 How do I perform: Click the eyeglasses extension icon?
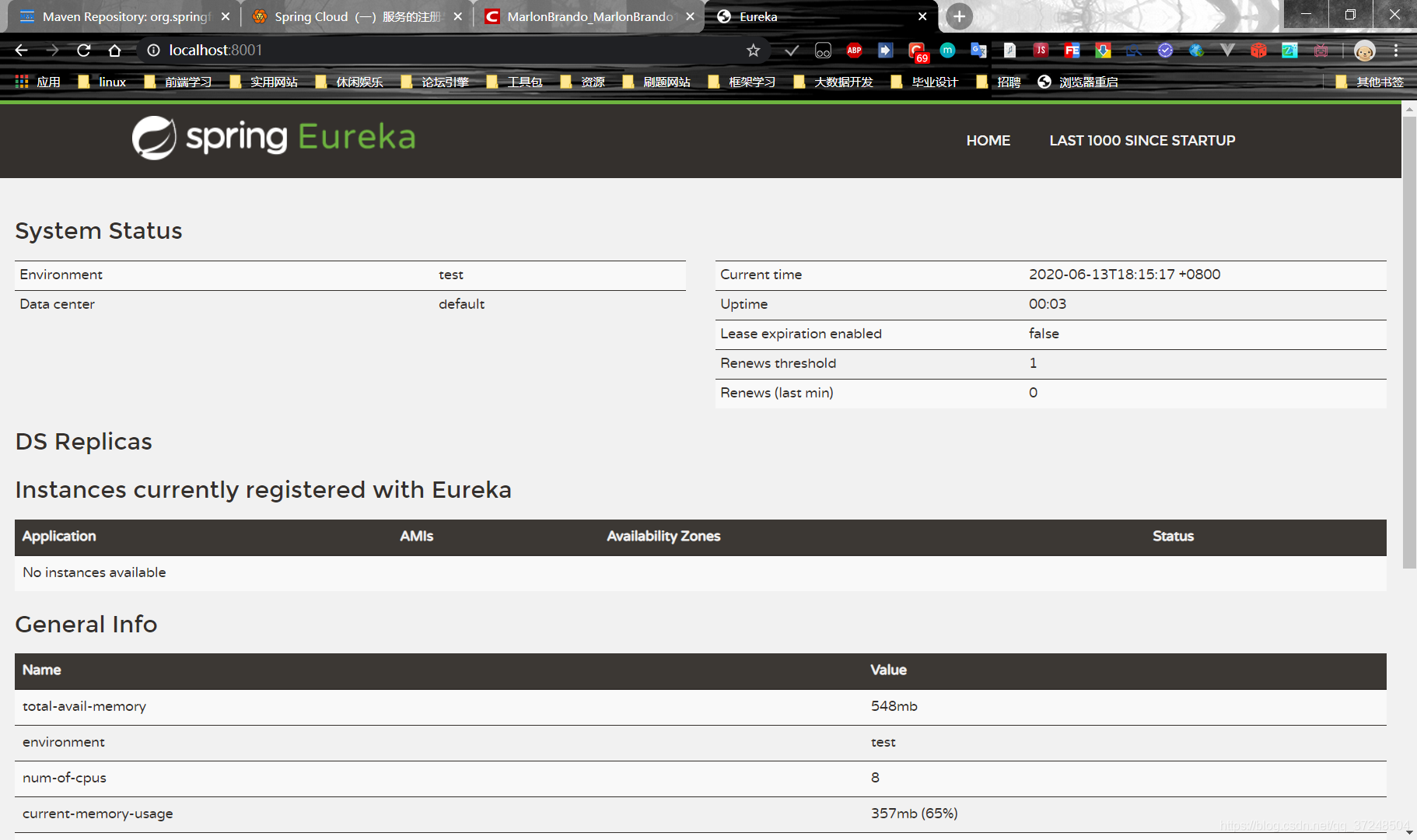[823, 51]
